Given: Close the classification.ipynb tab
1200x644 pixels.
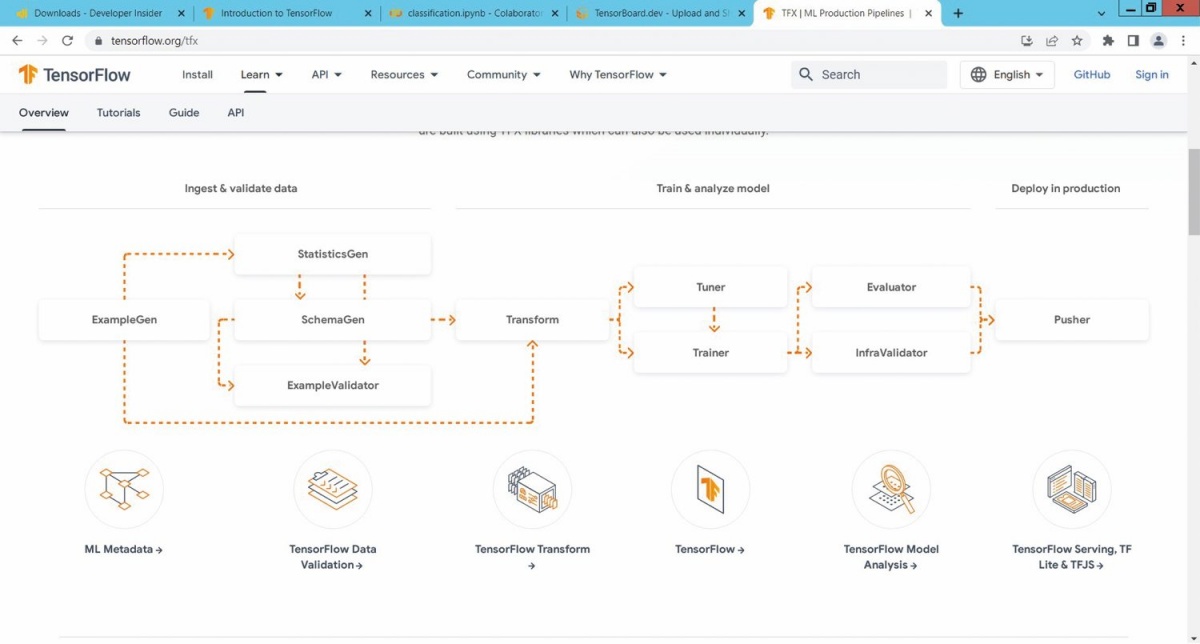Looking at the screenshot, I should pos(554,13).
